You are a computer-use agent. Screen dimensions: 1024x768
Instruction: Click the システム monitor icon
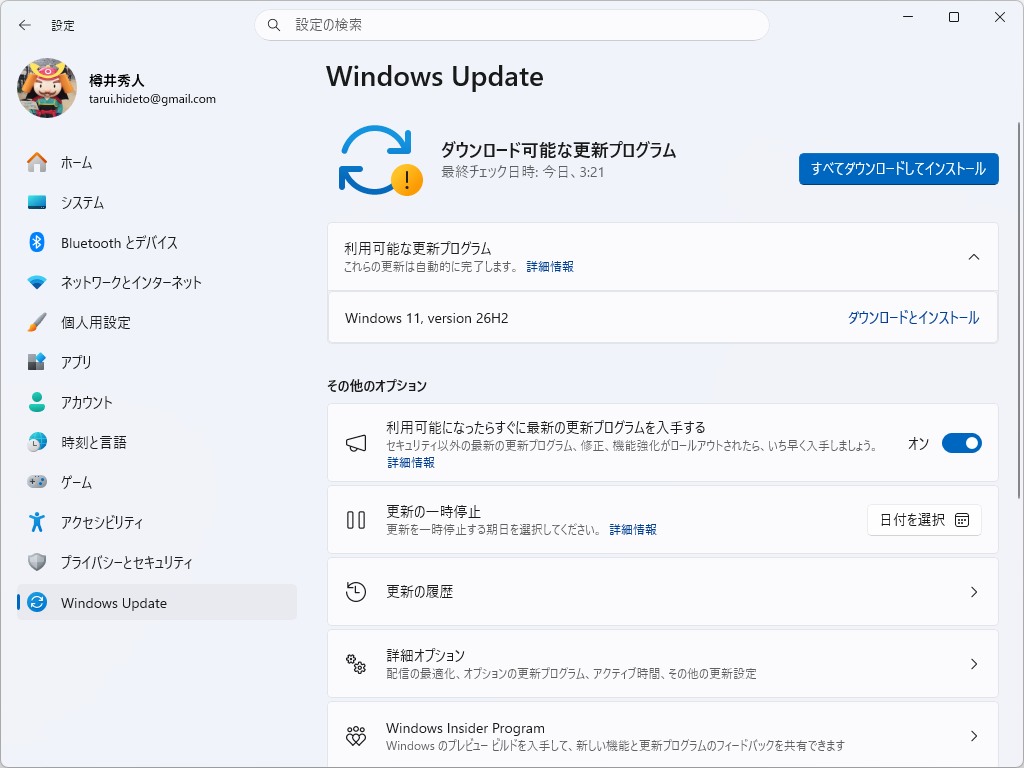(37, 202)
